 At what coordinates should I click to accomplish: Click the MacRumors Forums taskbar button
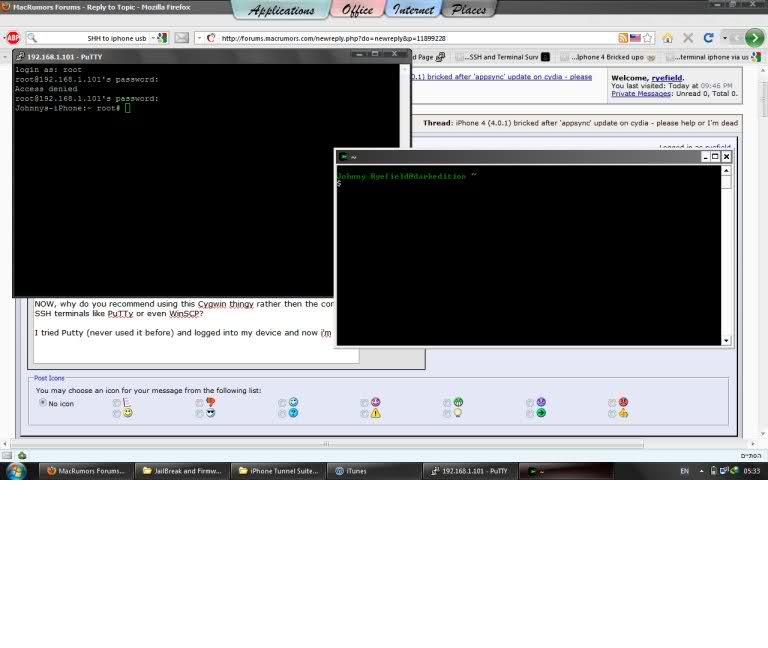pos(86,471)
